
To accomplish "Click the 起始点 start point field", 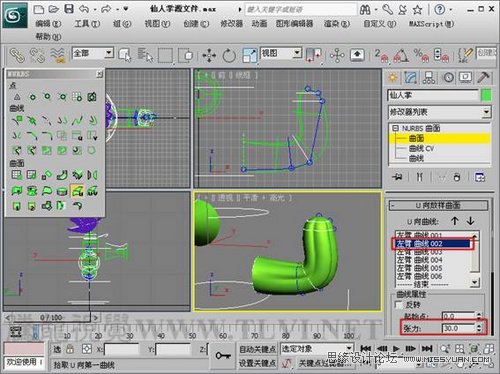I will tap(458, 316).
